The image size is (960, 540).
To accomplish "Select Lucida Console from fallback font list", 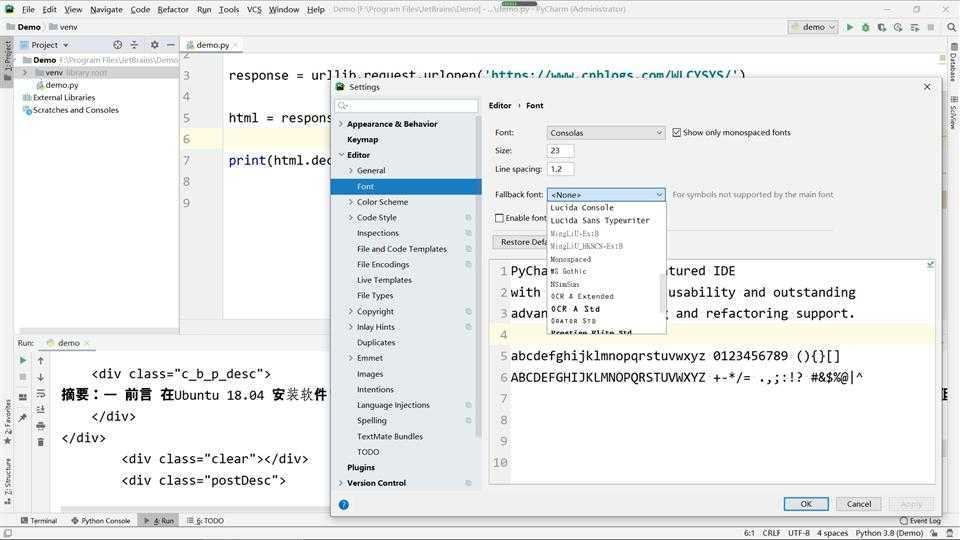I will (x=582, y=208).
